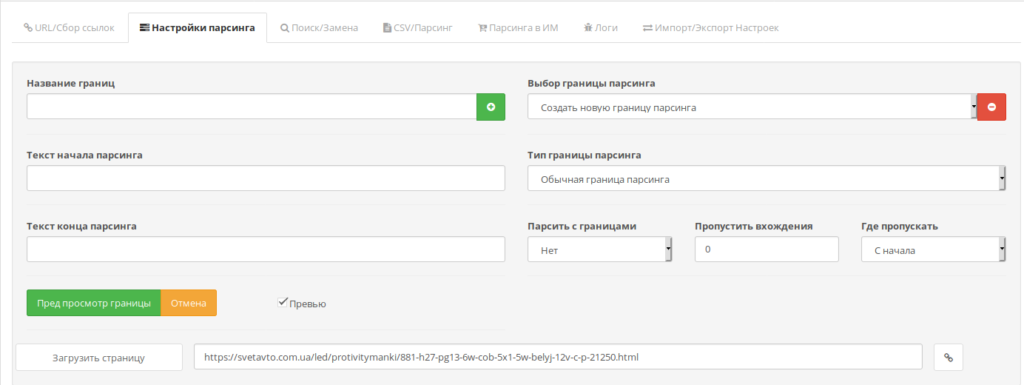Open the Тип границы парсинга dropdown
This screenshot has width=1024, height=385.
point(767,178)
